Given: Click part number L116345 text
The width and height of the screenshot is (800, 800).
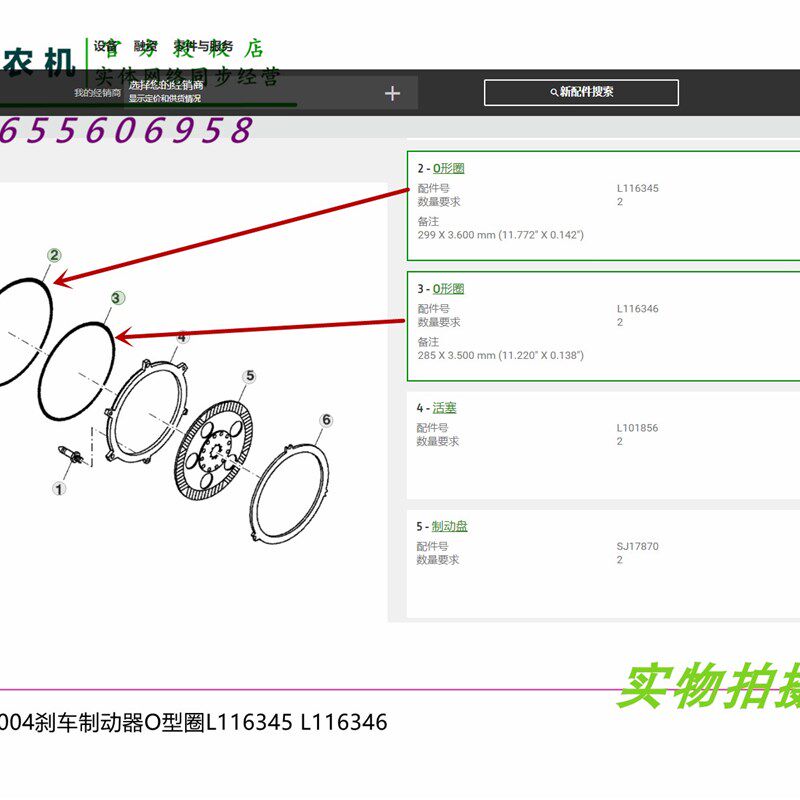Looking at the screenshot, I should pyautogui.click(x=638, y=187).
